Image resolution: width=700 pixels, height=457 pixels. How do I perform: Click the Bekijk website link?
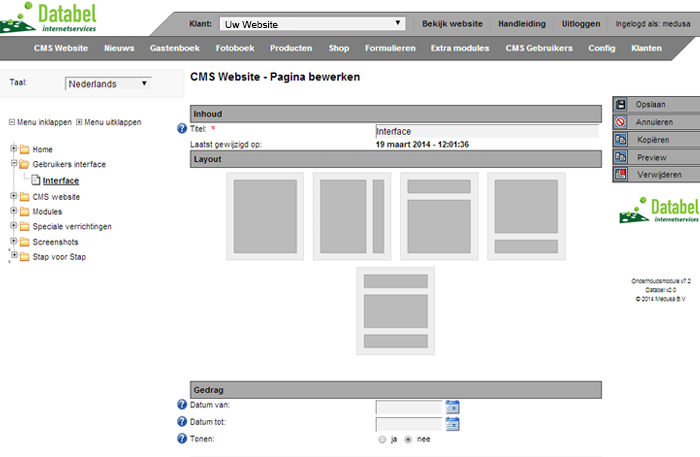[452, 24]
